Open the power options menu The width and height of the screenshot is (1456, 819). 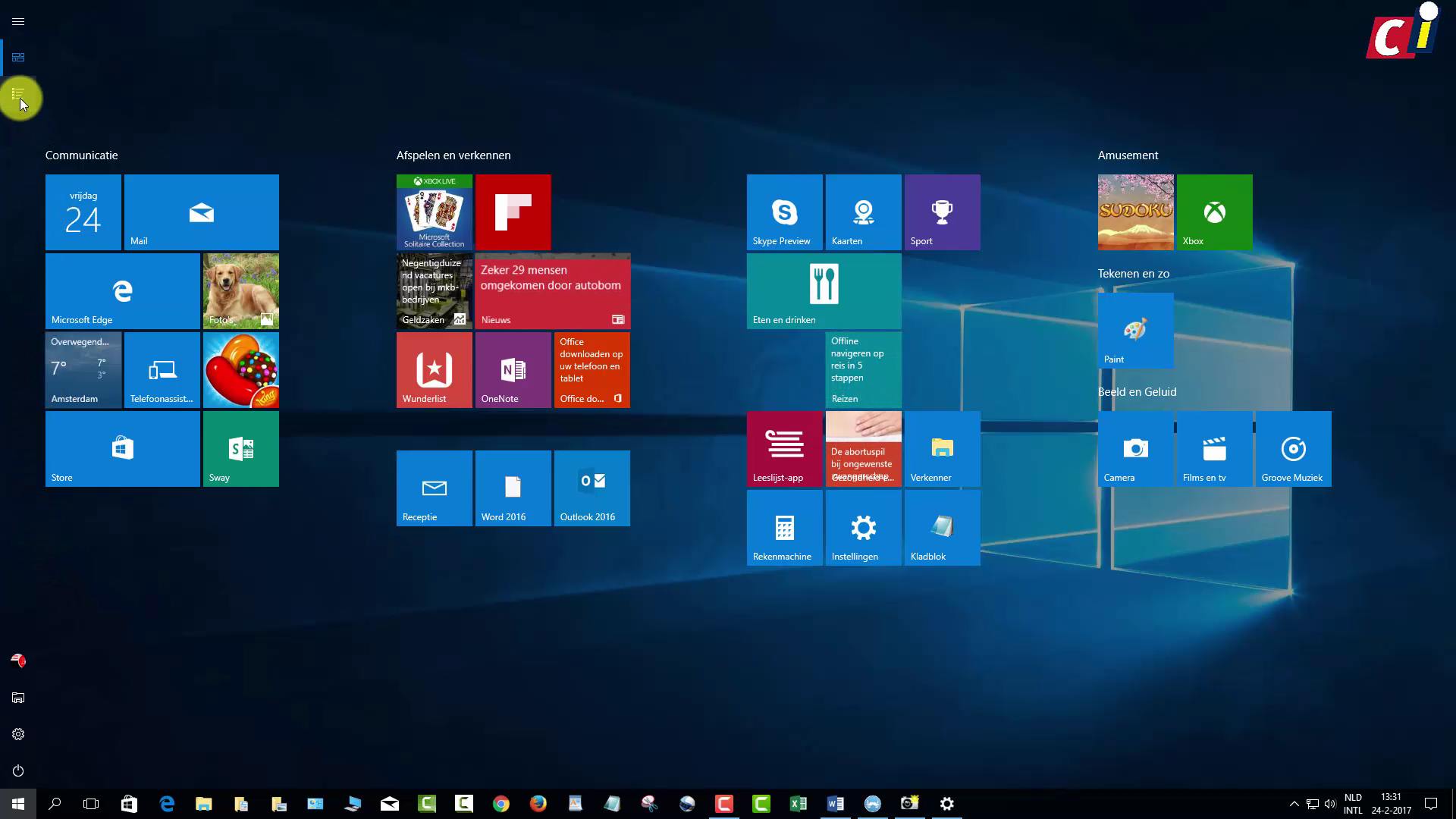click(18, 770)
